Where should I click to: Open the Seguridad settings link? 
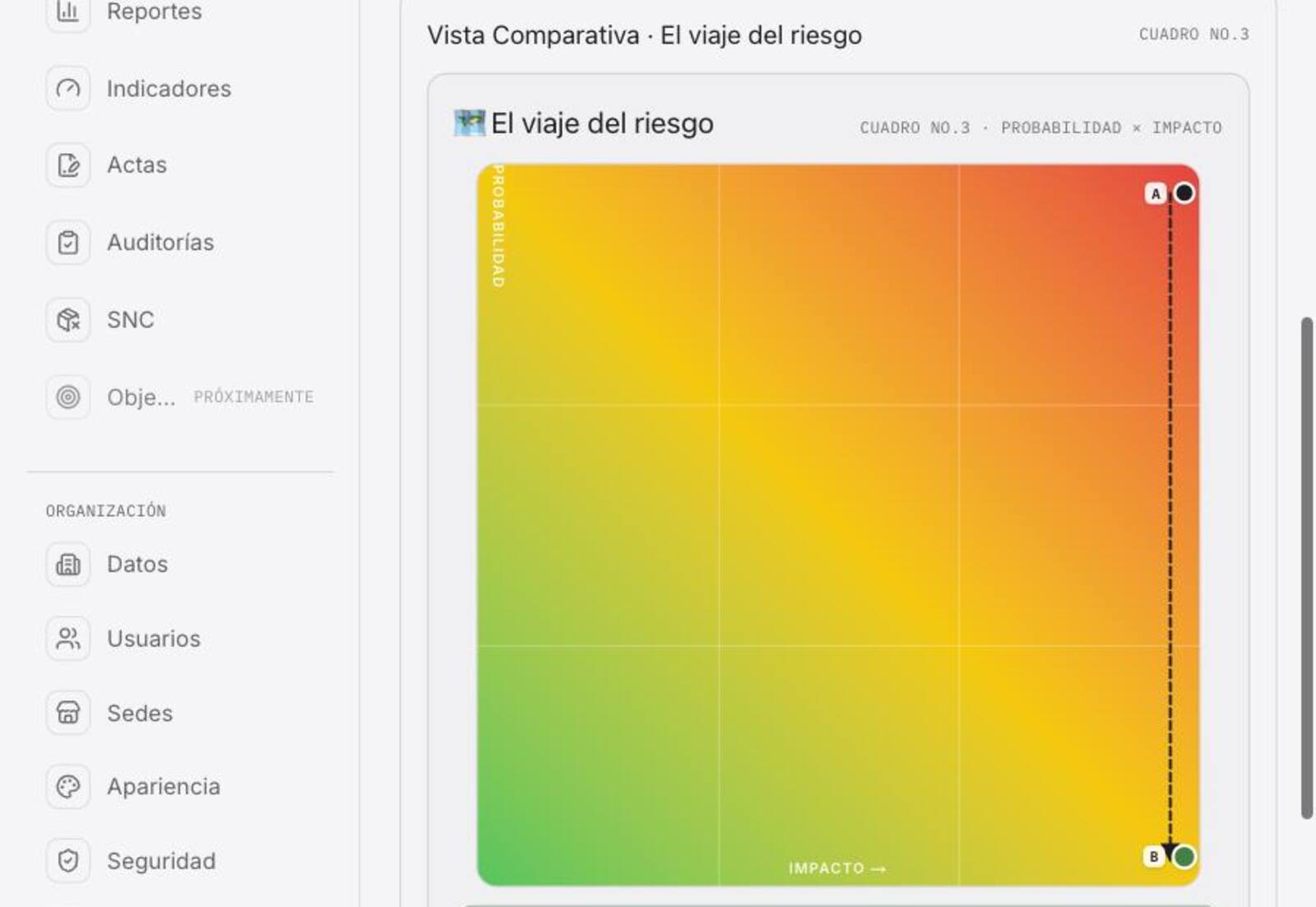click(x=161, y=861)
